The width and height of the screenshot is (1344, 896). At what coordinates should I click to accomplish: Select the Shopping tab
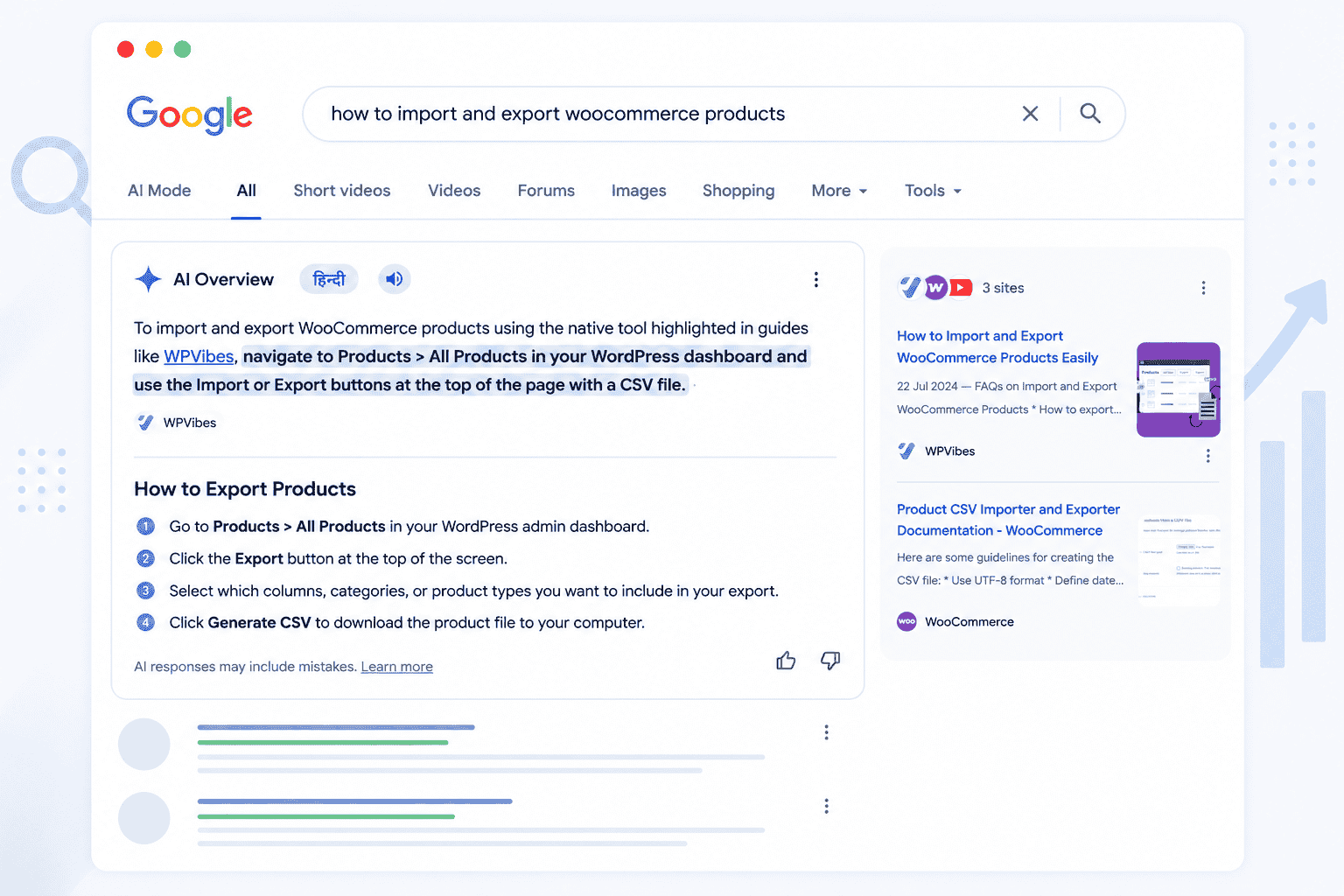738,191
